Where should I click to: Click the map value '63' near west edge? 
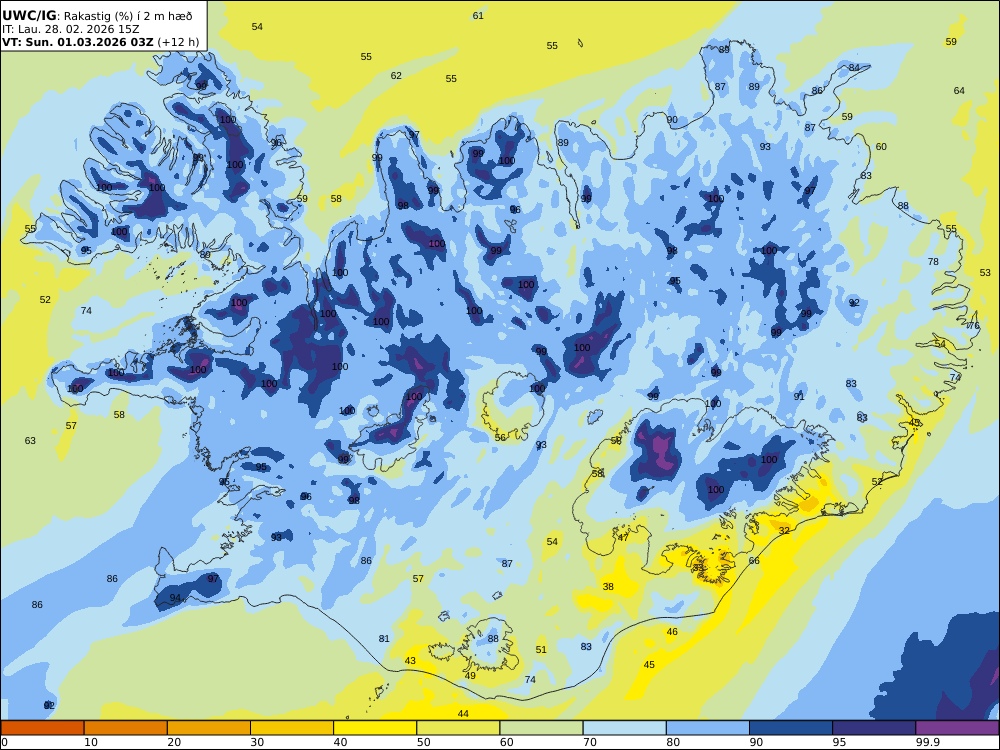pos(30,441)
